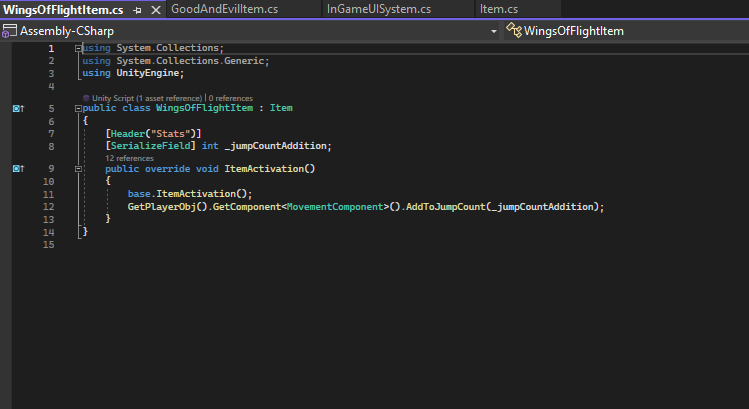Viewport: 749px width, 409px height.
Task: Click the override margin icon on line 9
Action: point(18,169)
